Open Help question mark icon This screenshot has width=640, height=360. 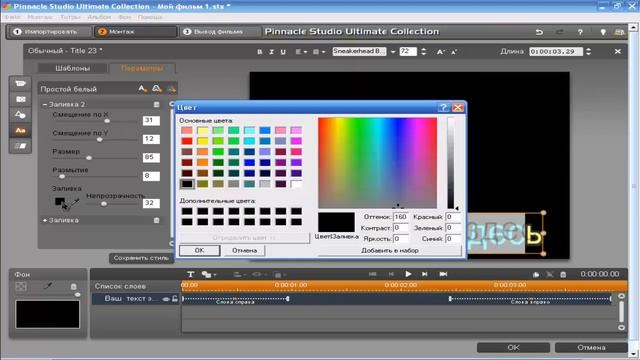pos(580,32)
